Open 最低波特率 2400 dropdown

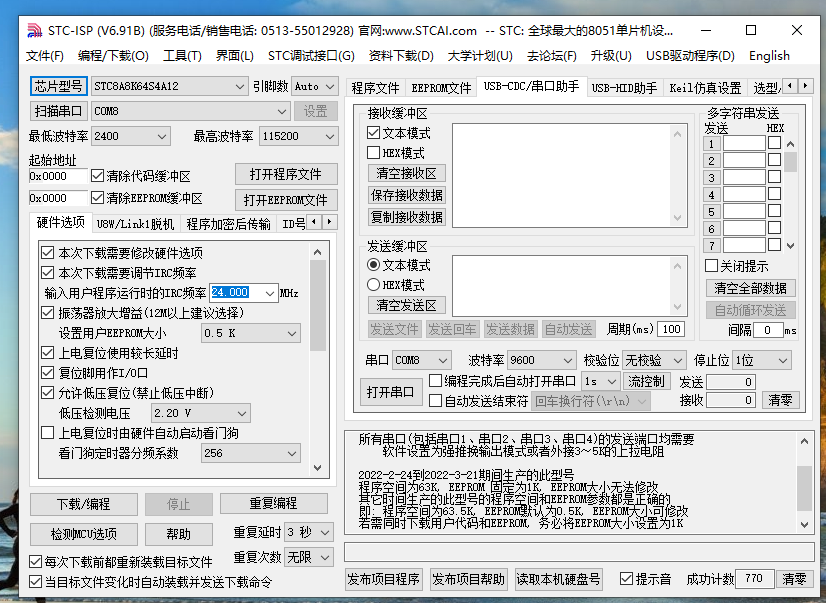coord(131,136)
